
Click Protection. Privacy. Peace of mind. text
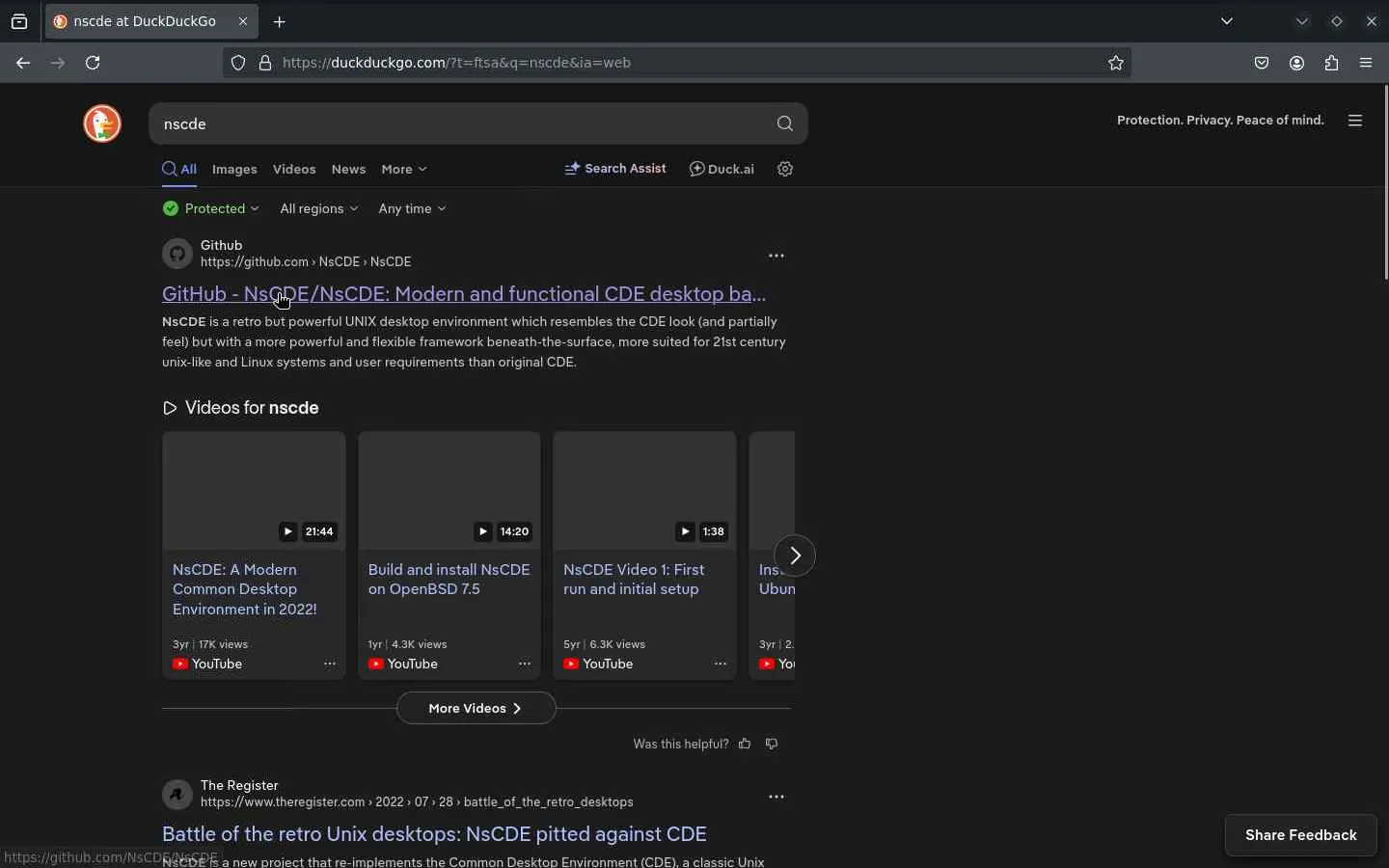1220,121
